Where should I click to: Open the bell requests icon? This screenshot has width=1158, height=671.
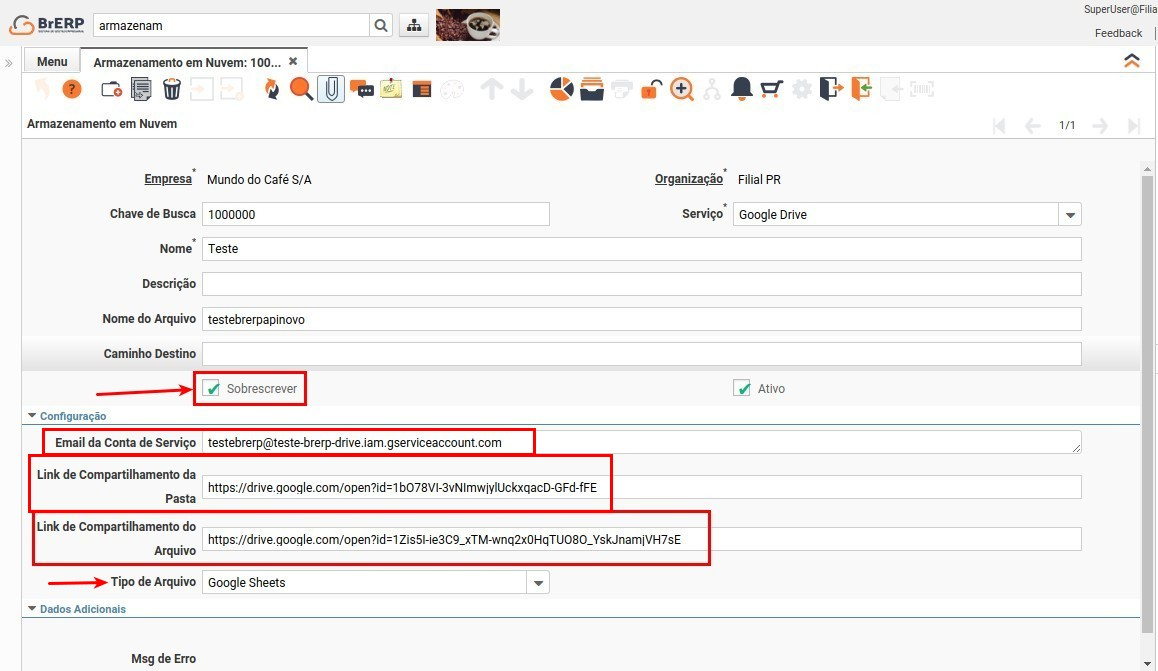[741, 89]
